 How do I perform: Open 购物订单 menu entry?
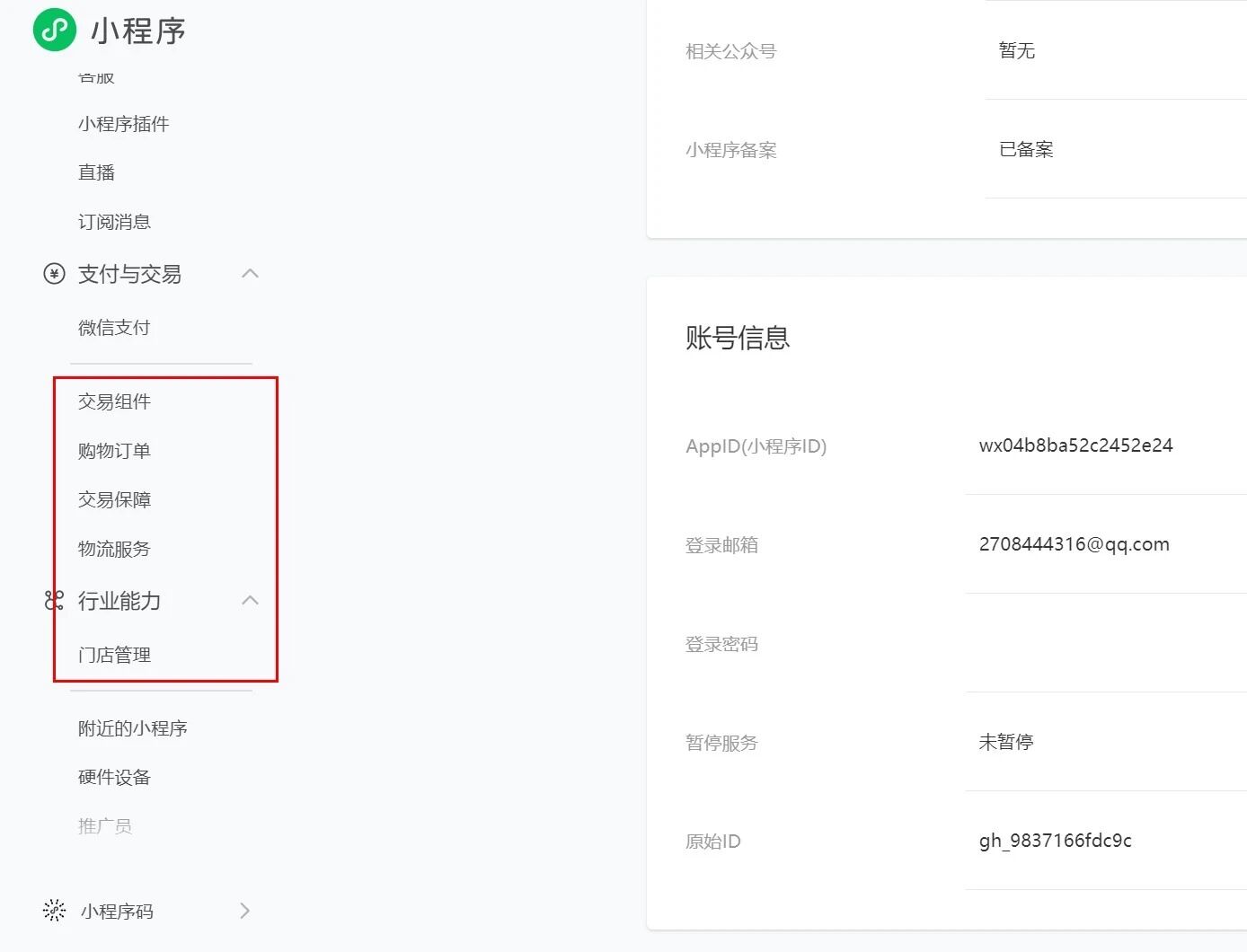click(114, 451)
